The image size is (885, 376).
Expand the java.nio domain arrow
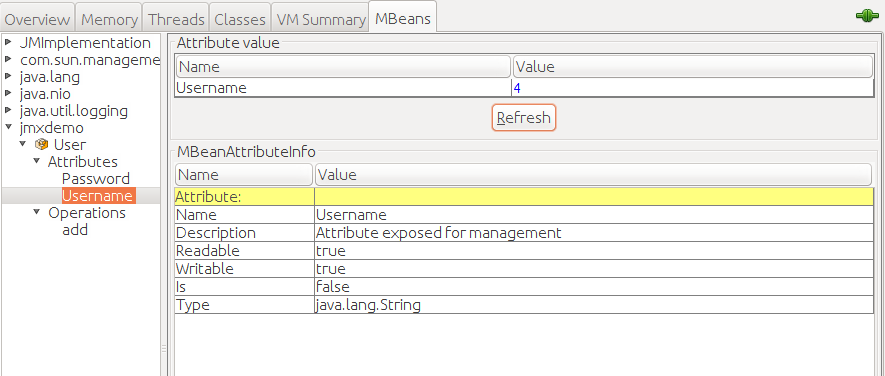tap(8, 93)
